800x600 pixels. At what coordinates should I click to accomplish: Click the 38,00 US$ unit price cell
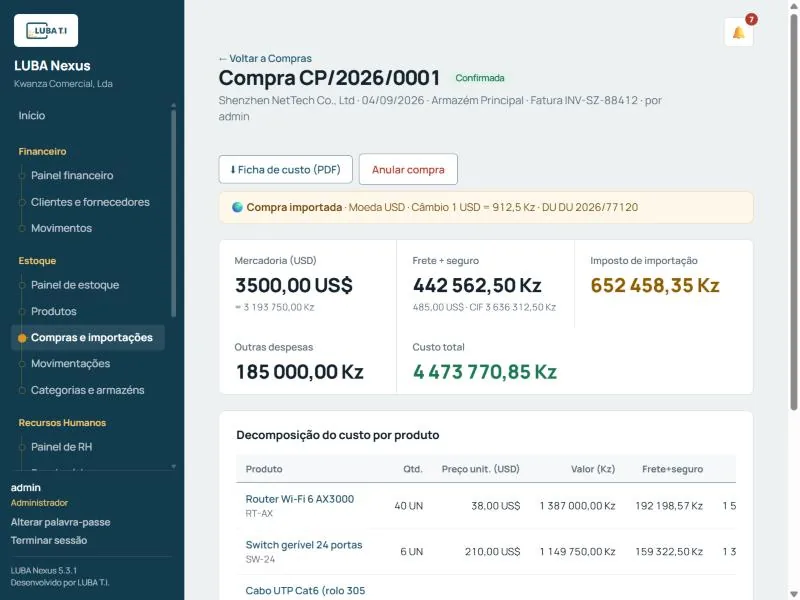click(x=495, y=506)
